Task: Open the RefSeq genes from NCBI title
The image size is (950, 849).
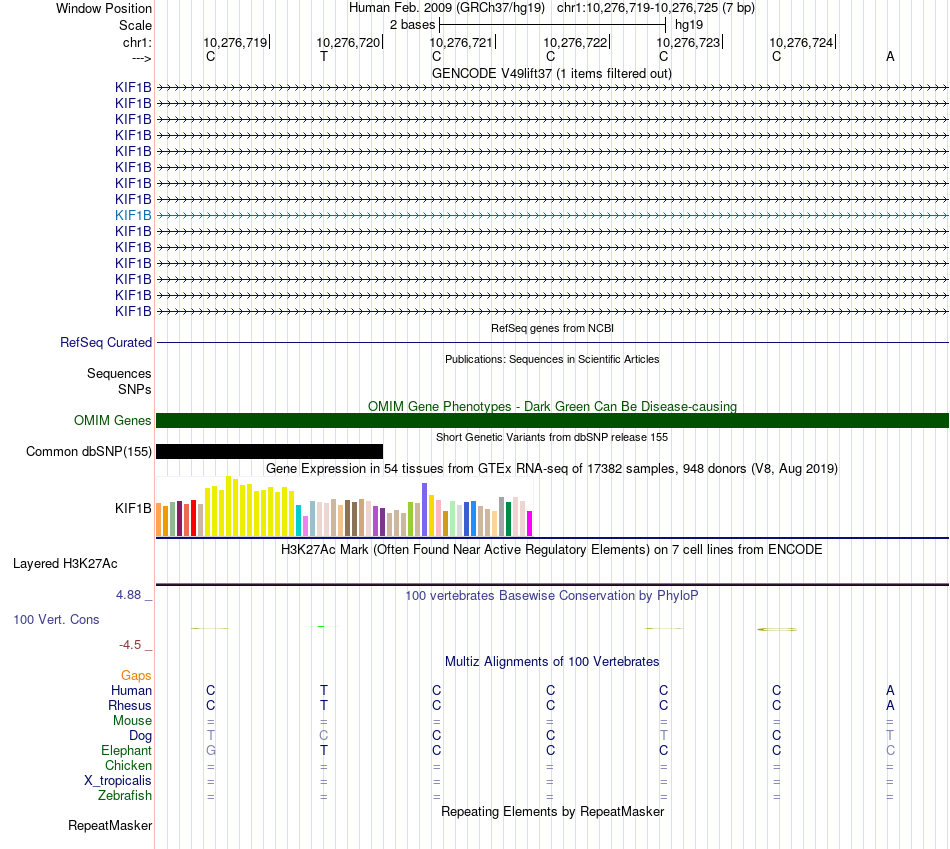Action: (552, 328)
